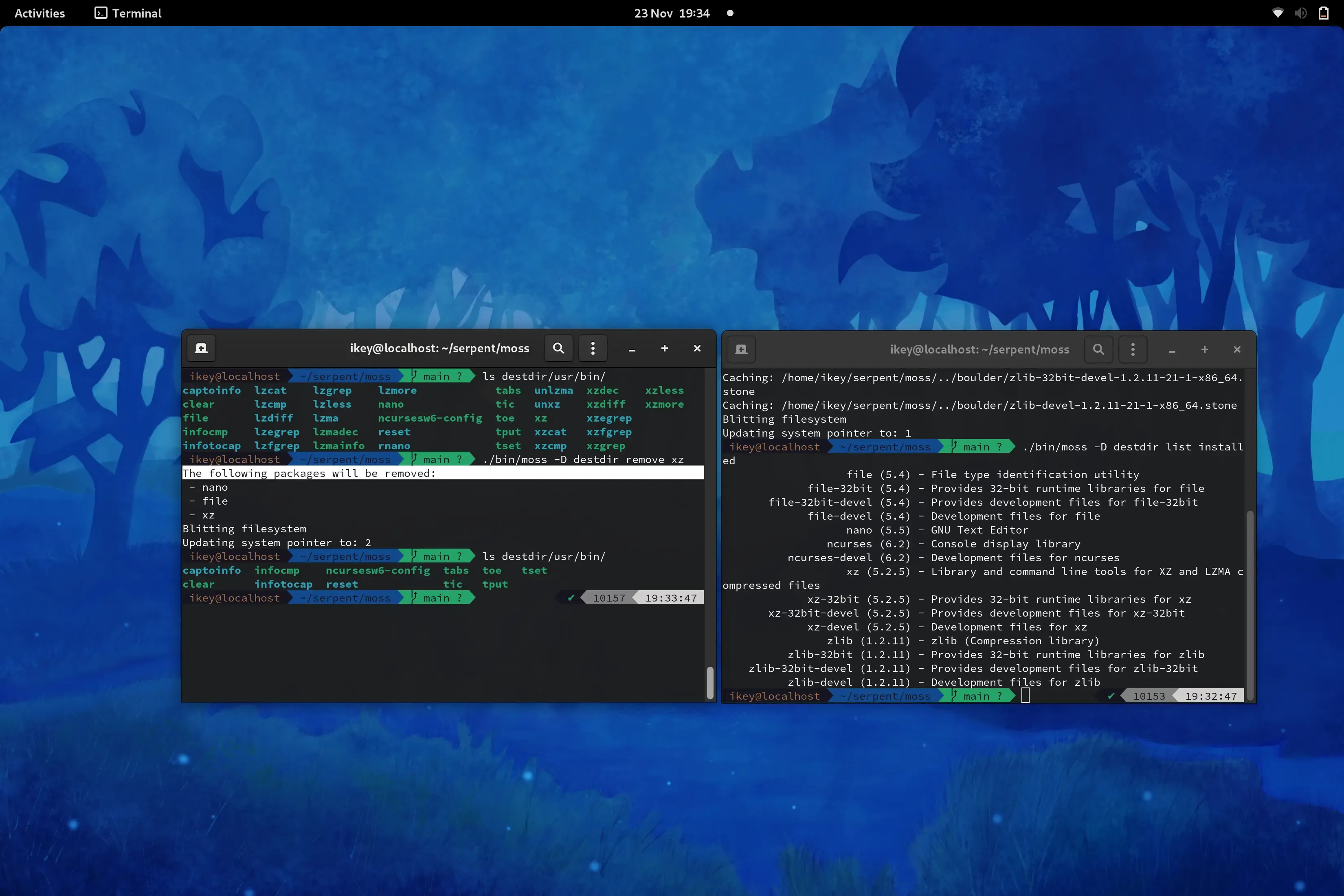
Task: Click 'zlib-devel (1.2.11)' package line
Action: click(x=943, y=682)
